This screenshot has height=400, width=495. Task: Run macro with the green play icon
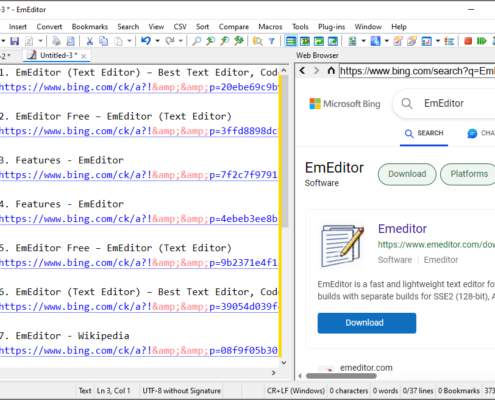click(482, 41)
